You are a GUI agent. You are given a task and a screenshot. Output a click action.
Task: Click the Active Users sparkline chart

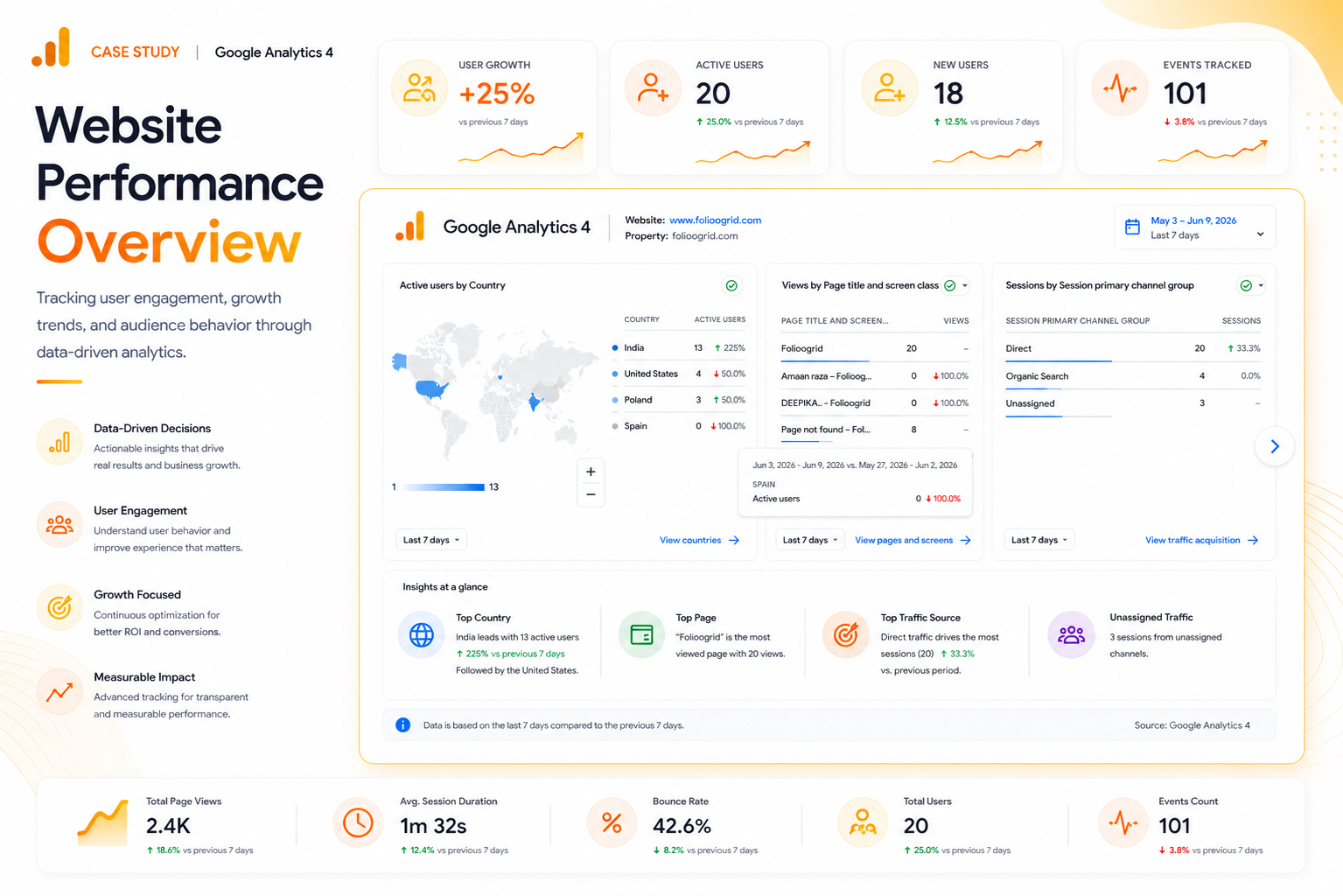point(753,152)
